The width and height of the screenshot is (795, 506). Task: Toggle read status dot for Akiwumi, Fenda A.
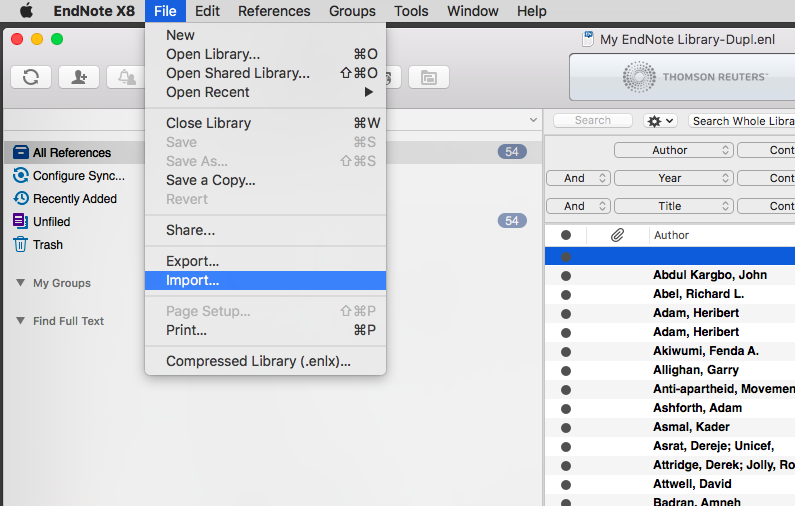click(x=566, y=352)
